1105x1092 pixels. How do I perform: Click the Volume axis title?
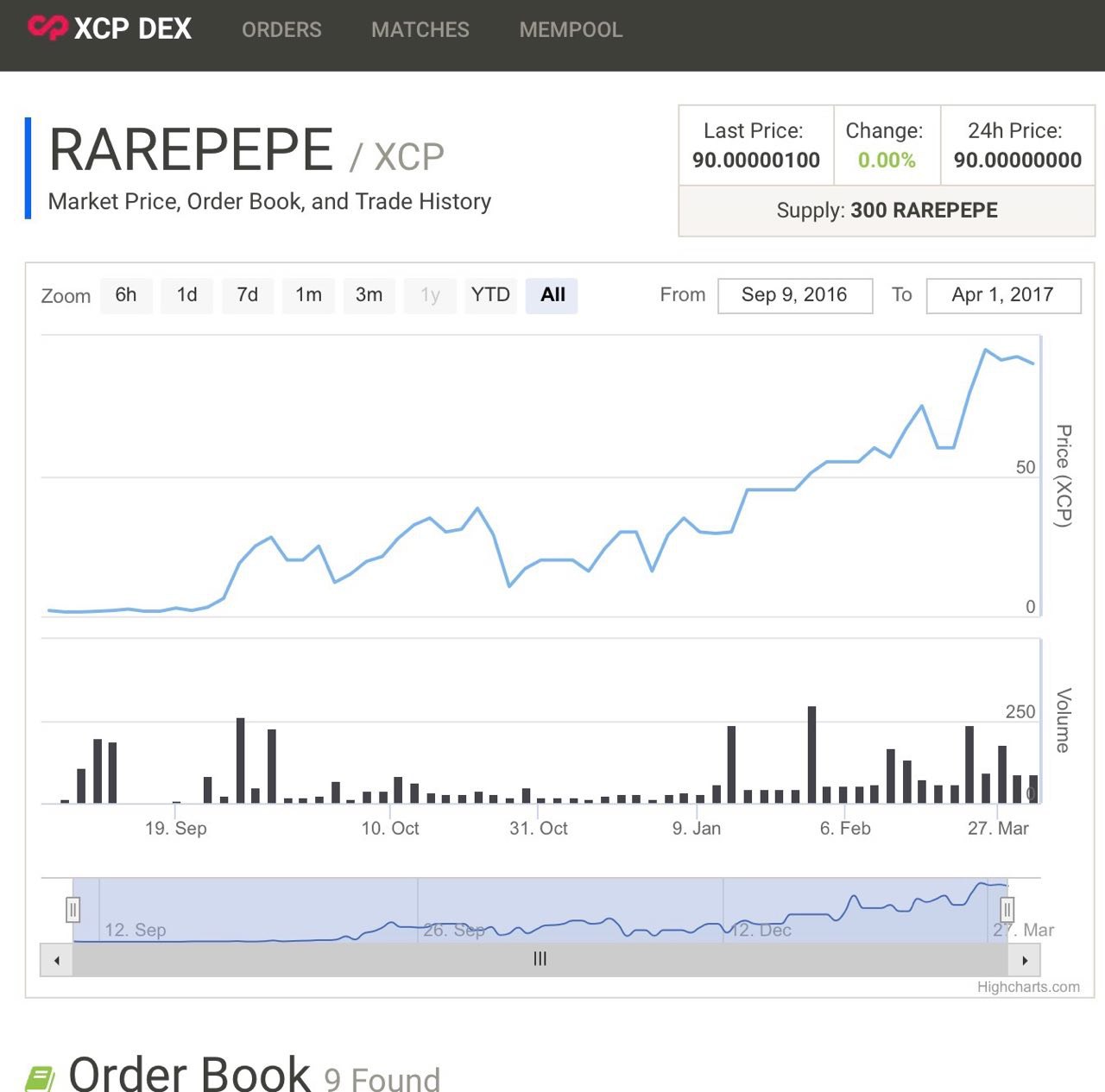point(1064,721)
